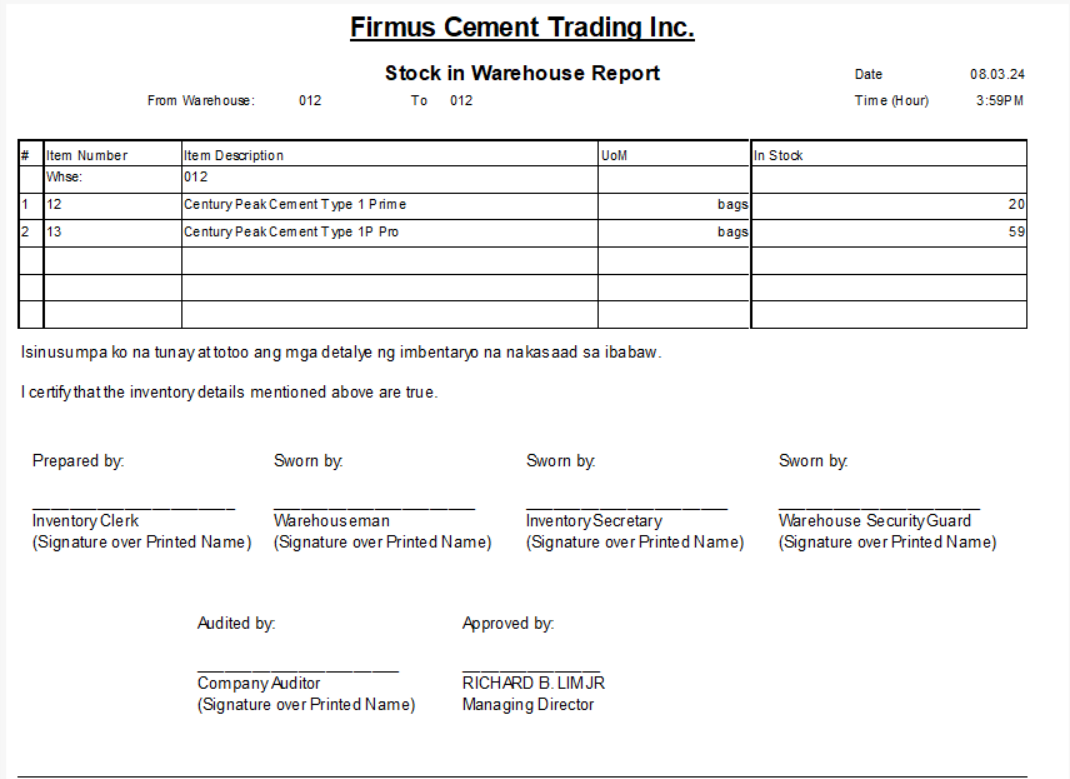Click the Stock in Warehouse Report heading
The image size is (1070, 779).
pyautogui.click(x=522, y=73)
